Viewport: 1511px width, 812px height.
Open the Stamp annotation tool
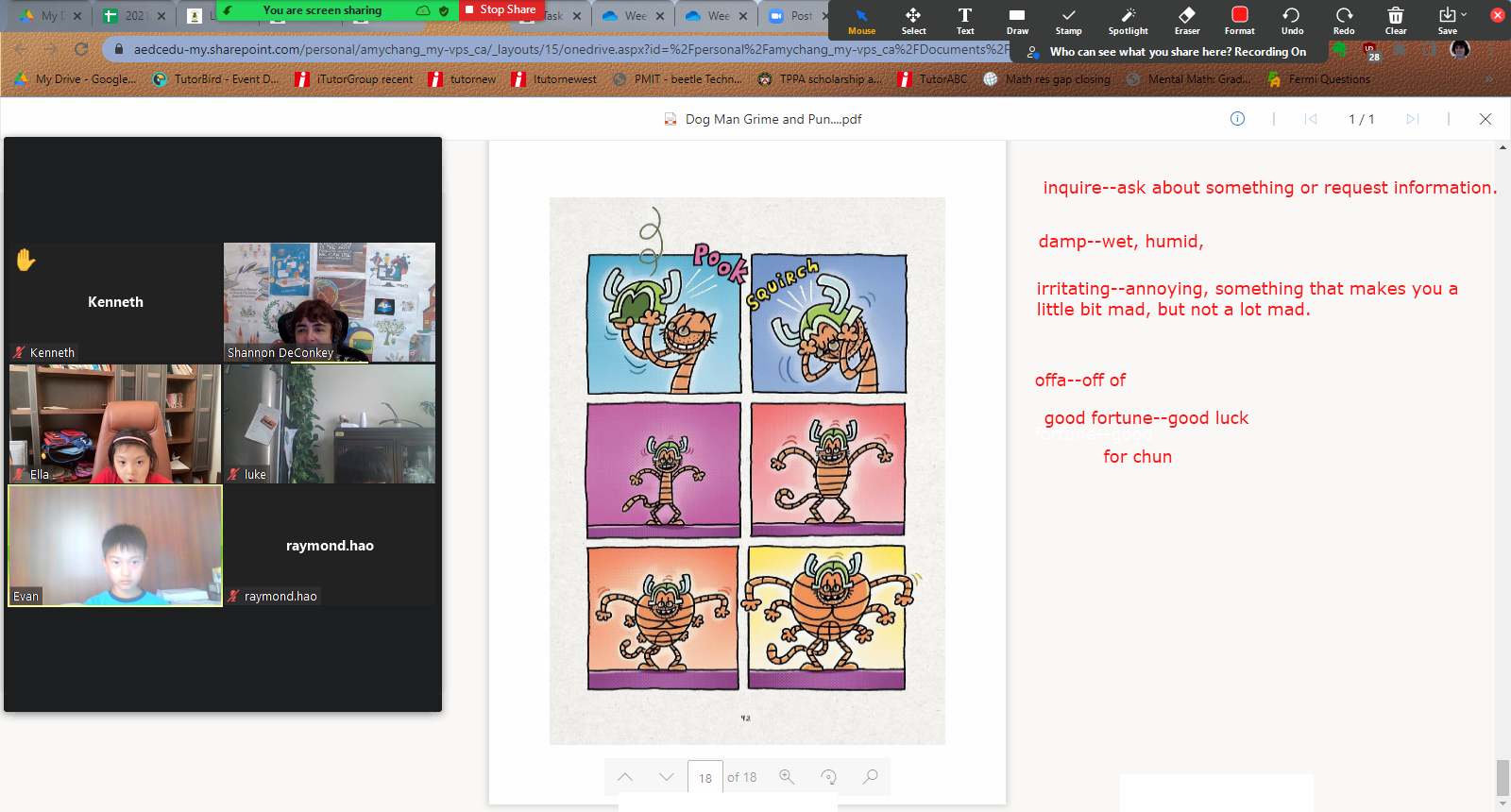pyautogui.click(x=1068, y=21)
